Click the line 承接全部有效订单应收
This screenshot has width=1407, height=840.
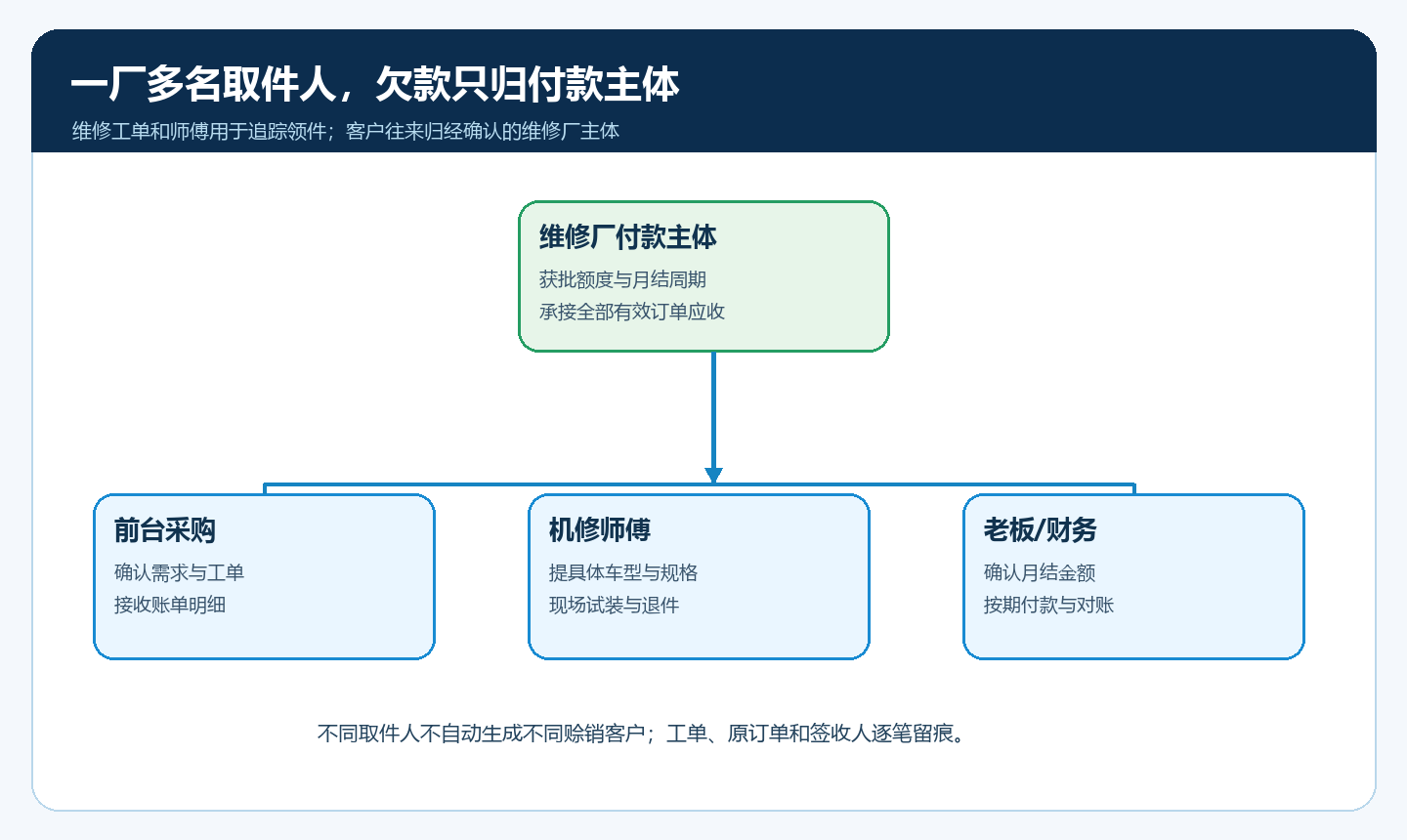click(632, 312)
